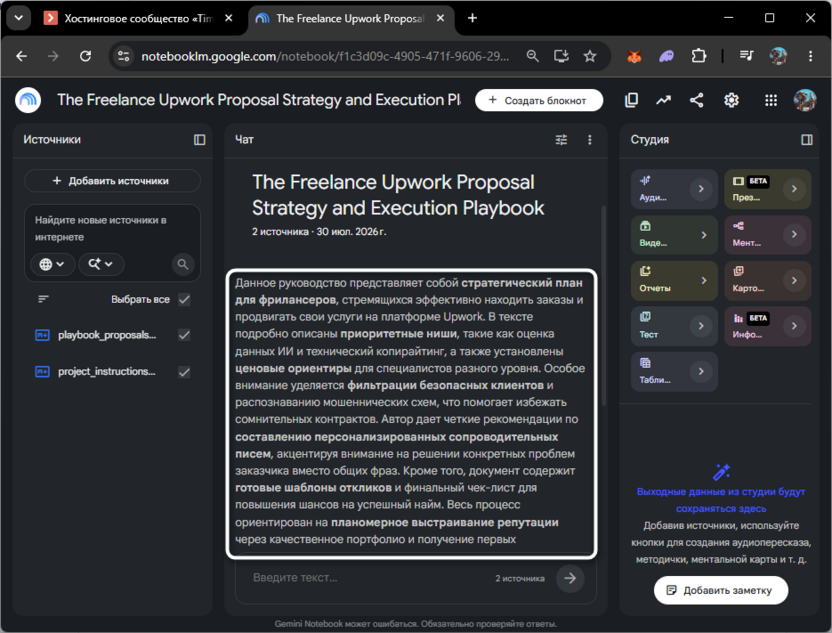Click the chat vertical scrollbar
This screenshot has height=633, width=832.
603,306
